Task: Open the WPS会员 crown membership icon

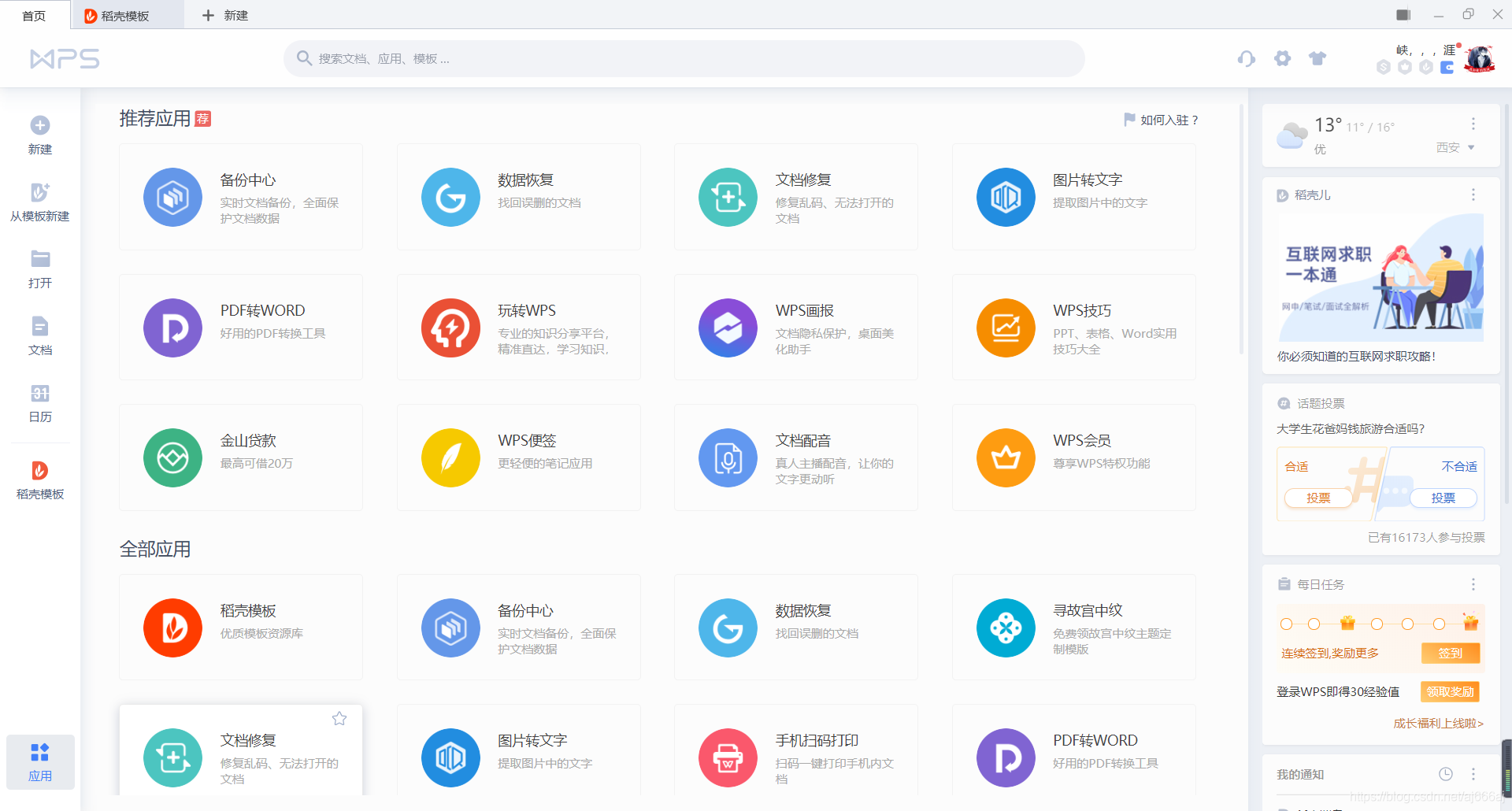Action: (1005, 457)
